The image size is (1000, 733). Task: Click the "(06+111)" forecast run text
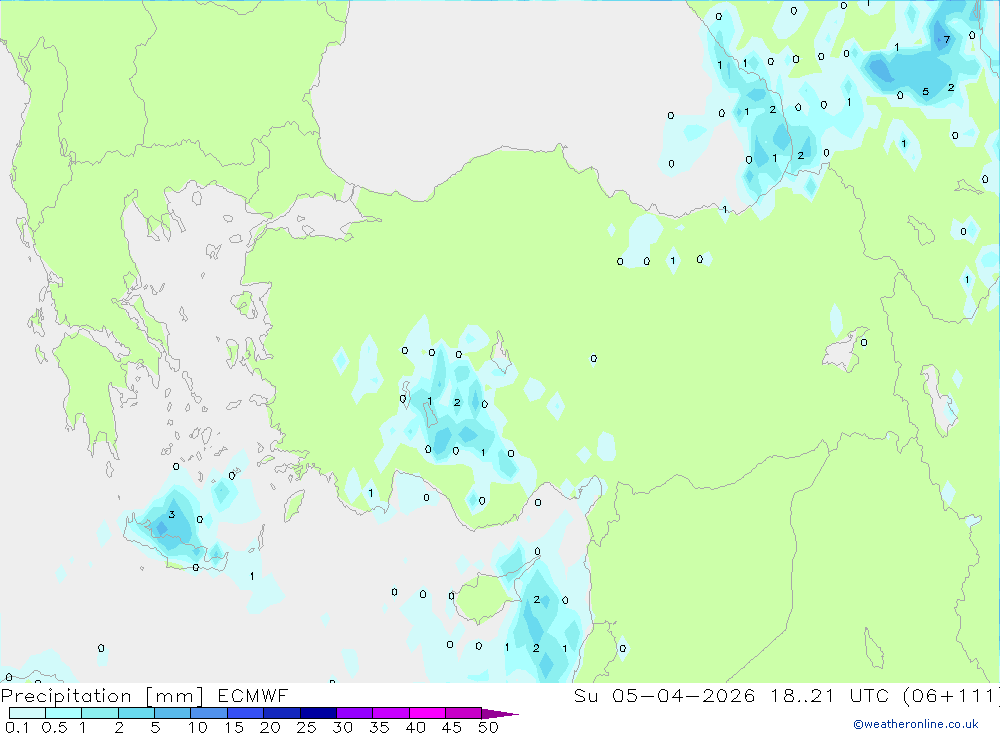[x=951, y=695]
